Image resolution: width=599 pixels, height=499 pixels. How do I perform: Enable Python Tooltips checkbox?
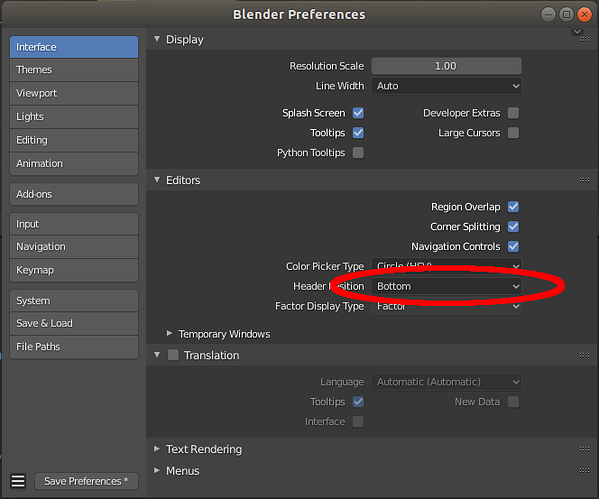(358, 153)
